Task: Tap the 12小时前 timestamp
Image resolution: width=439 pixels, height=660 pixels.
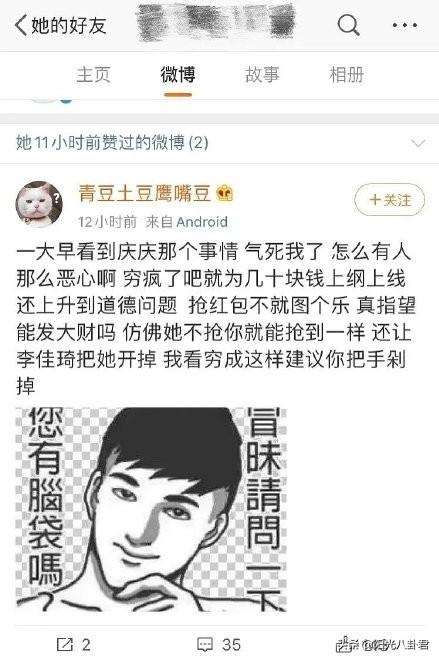Action: coord(107,222)
